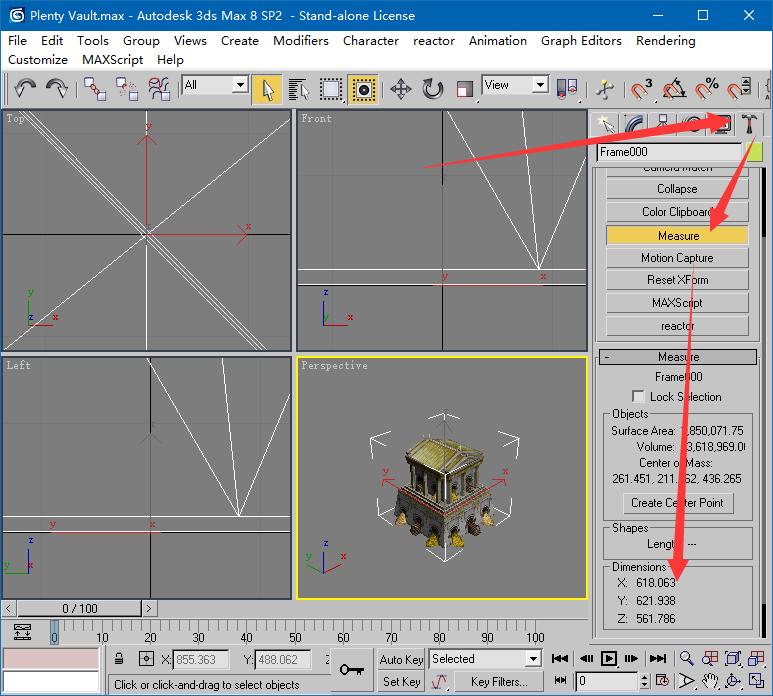Click the Reset XForm utility button
This screenshot has height=696, width=773.
click(677, 280)
